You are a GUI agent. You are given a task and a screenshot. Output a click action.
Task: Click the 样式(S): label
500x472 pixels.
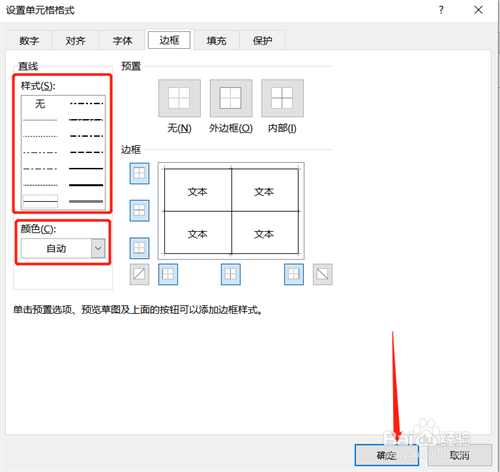click(38, 86)
